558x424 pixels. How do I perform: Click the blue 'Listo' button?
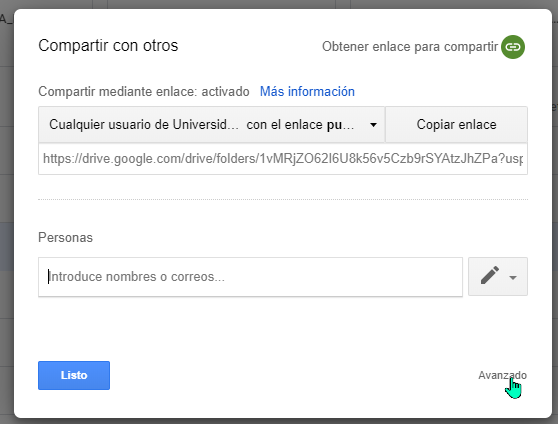[x=74, y=375]
